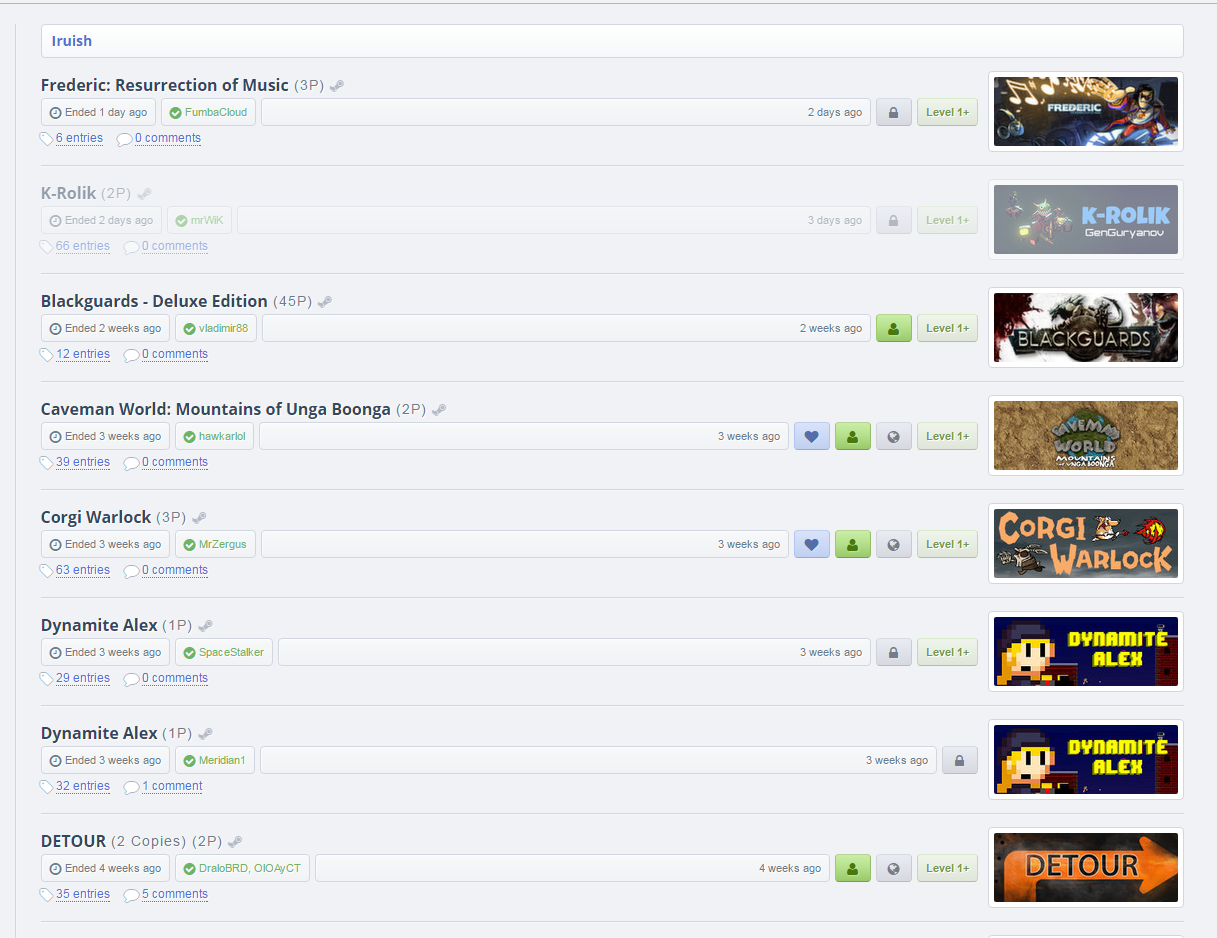Click Level 1+ badge on Caveman World row
The height and width of the screenshot is (938, 1217).
pyautogui.click(x=947, y=436)
